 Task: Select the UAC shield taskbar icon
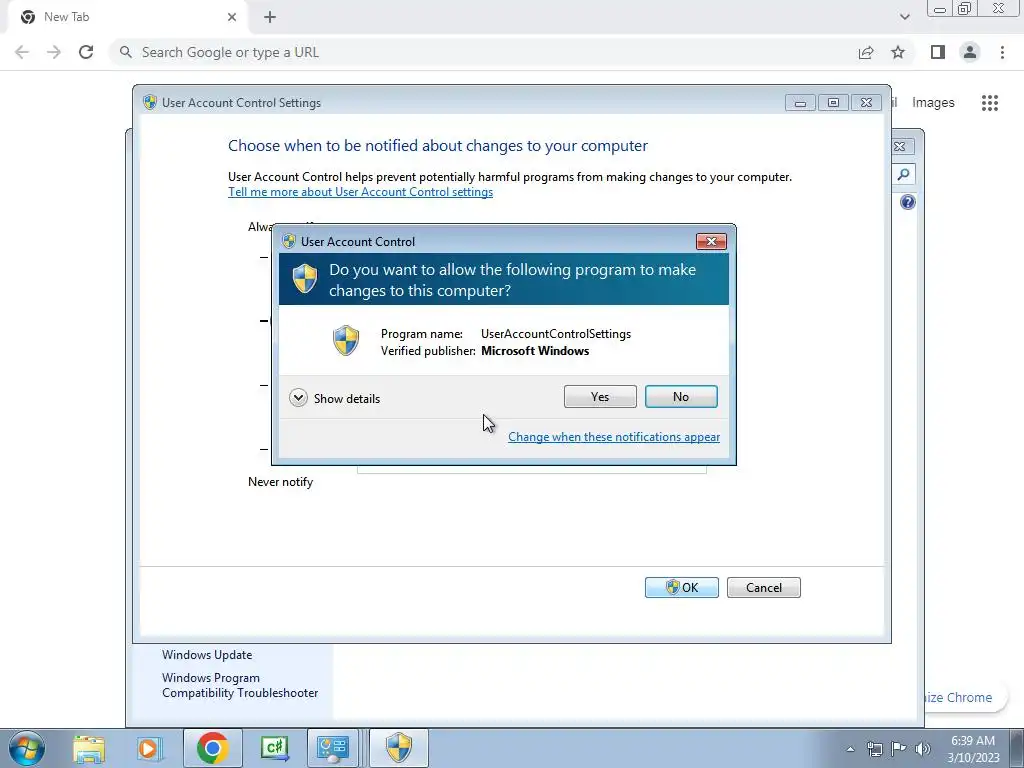(x=399, y=748)
